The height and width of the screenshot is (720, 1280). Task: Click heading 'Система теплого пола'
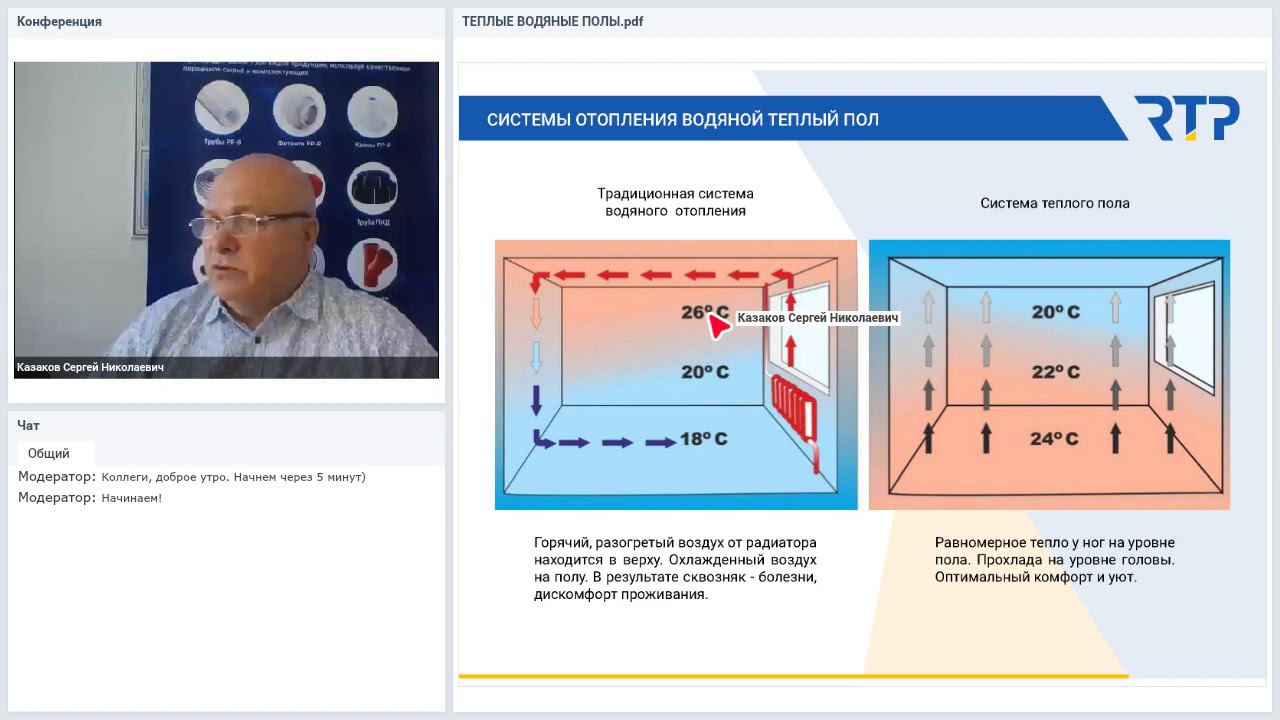click(x=1055, y=203)
